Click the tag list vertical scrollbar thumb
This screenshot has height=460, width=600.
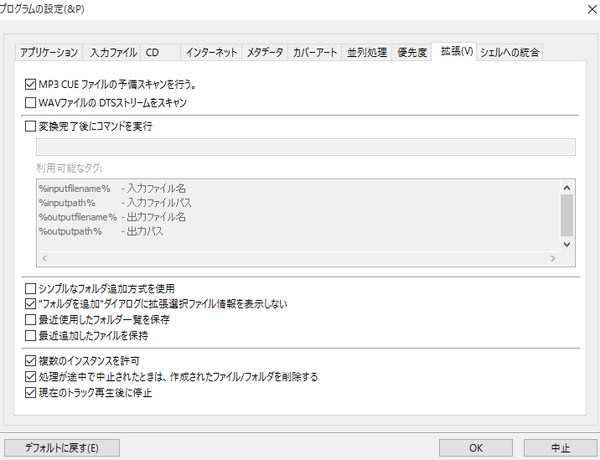tap(567, 215)
